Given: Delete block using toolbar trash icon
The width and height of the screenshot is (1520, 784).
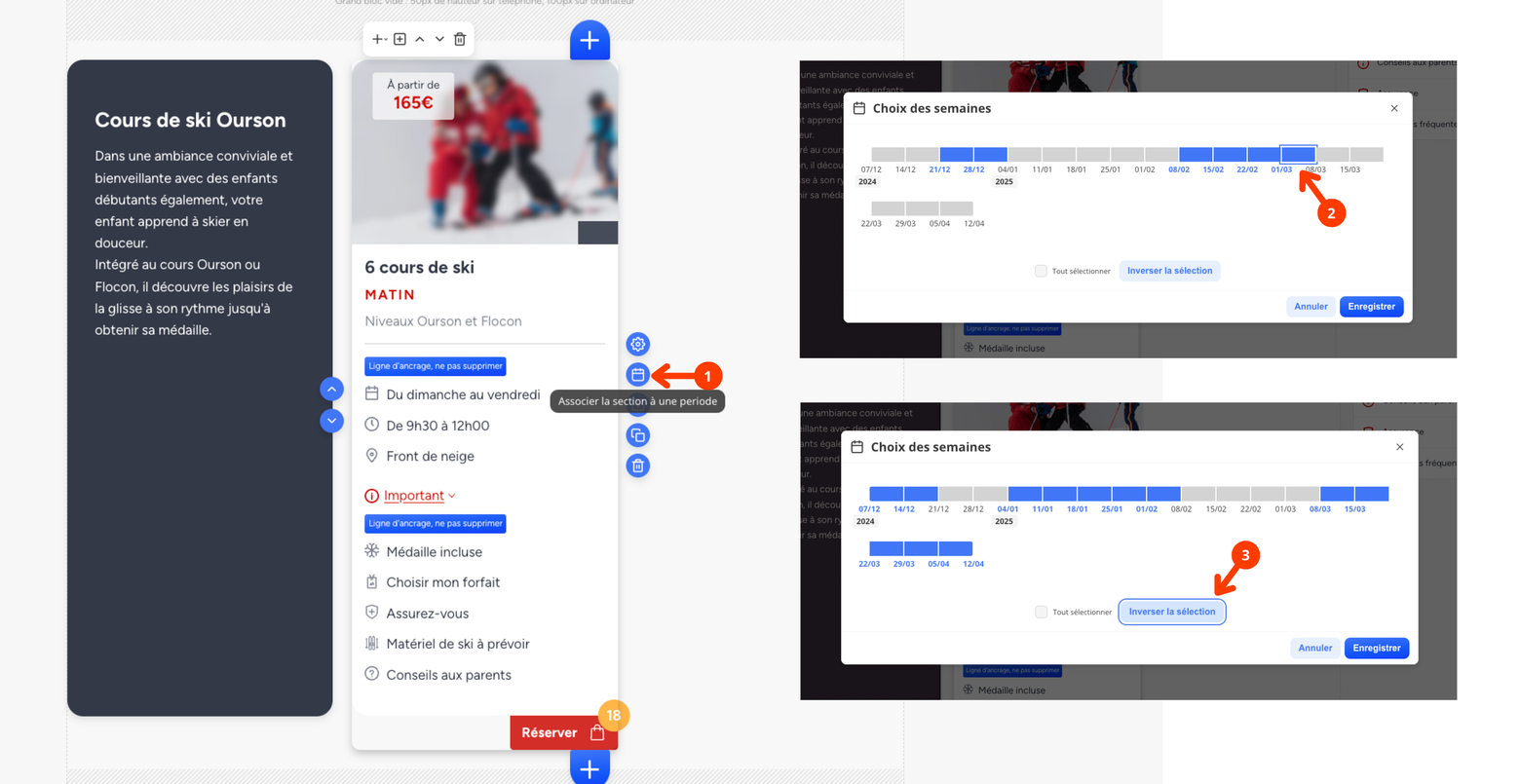Looking at the screenshot, I should [x=460, y=39].
